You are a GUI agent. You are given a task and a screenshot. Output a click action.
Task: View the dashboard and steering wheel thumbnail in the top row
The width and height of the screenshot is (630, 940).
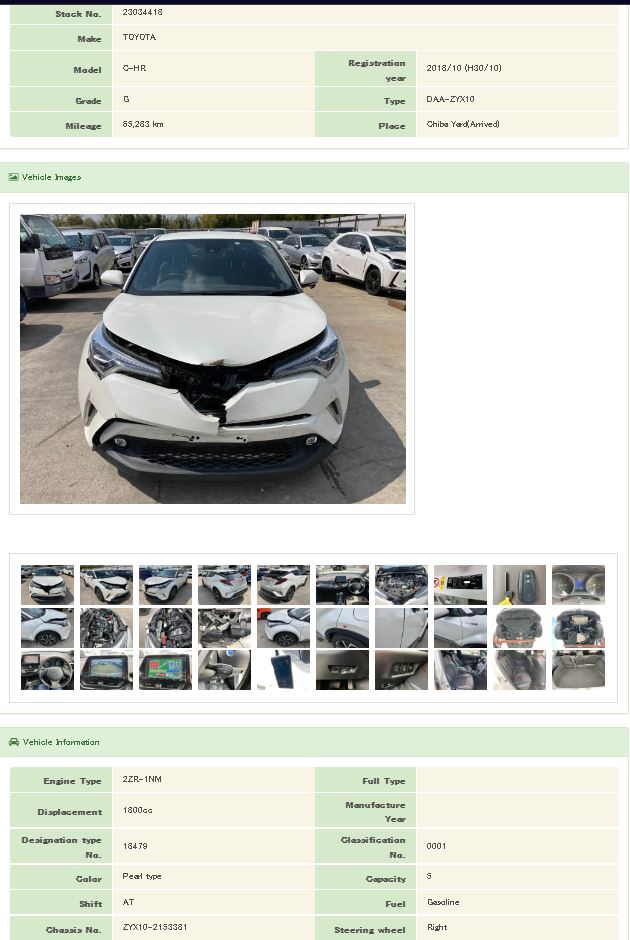(342, 585)
